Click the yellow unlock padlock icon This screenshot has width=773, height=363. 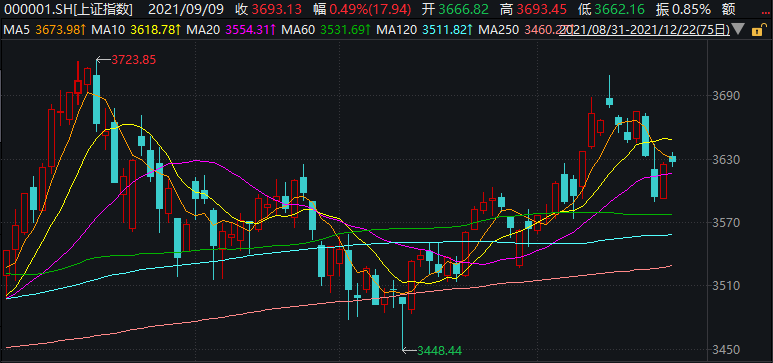756,31
